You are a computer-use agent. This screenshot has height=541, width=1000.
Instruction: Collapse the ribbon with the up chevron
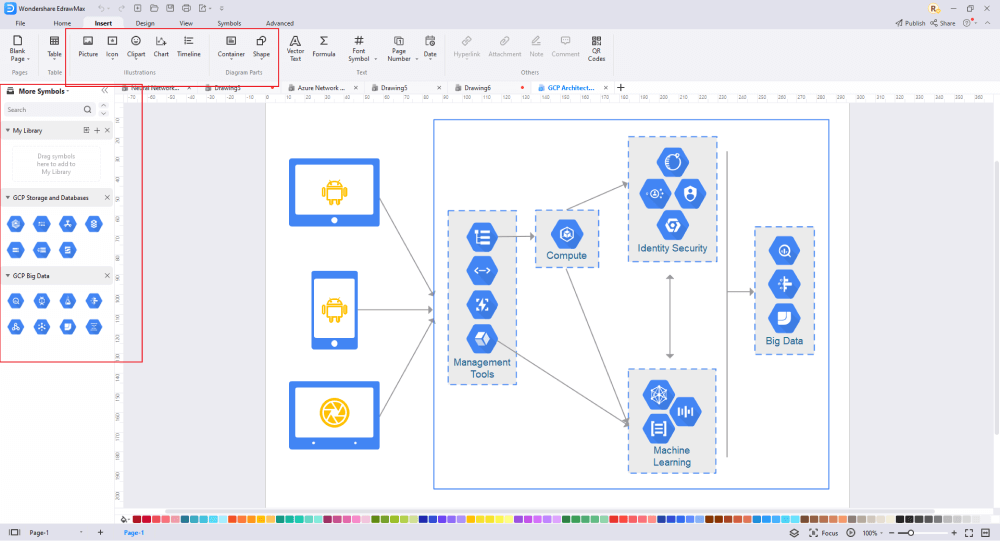[x=987, y=23]
